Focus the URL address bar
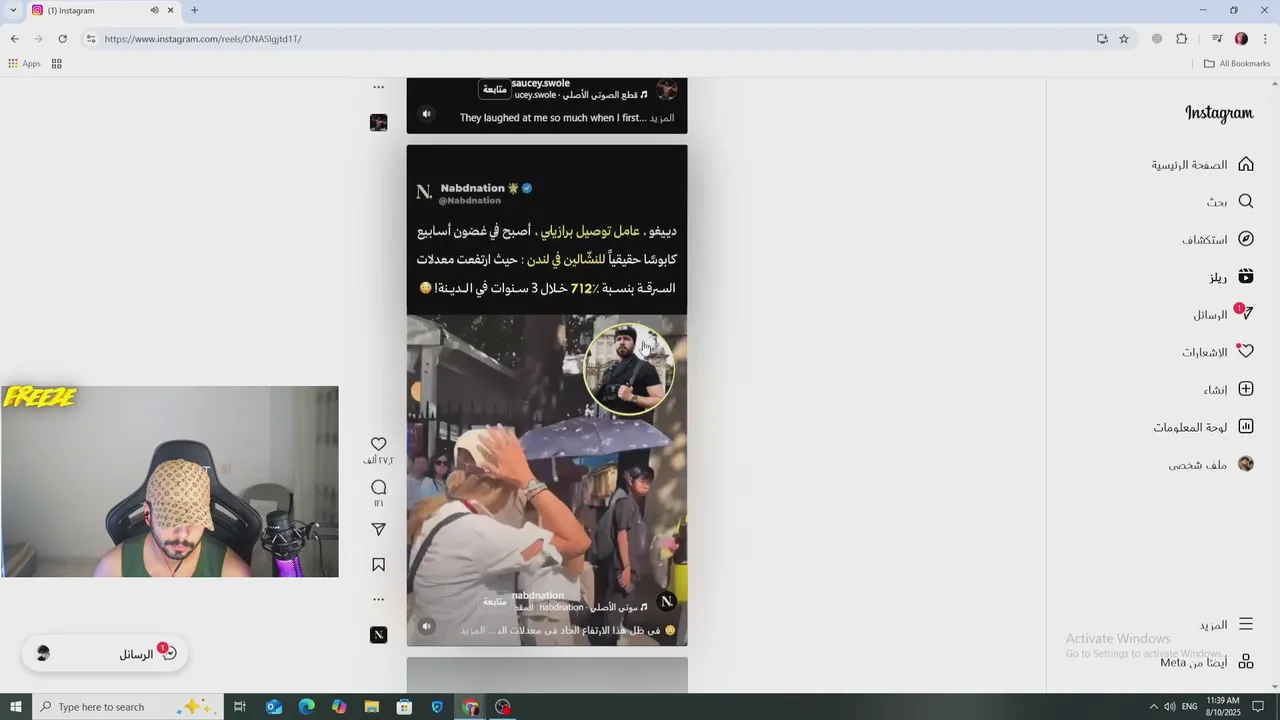 590,39
